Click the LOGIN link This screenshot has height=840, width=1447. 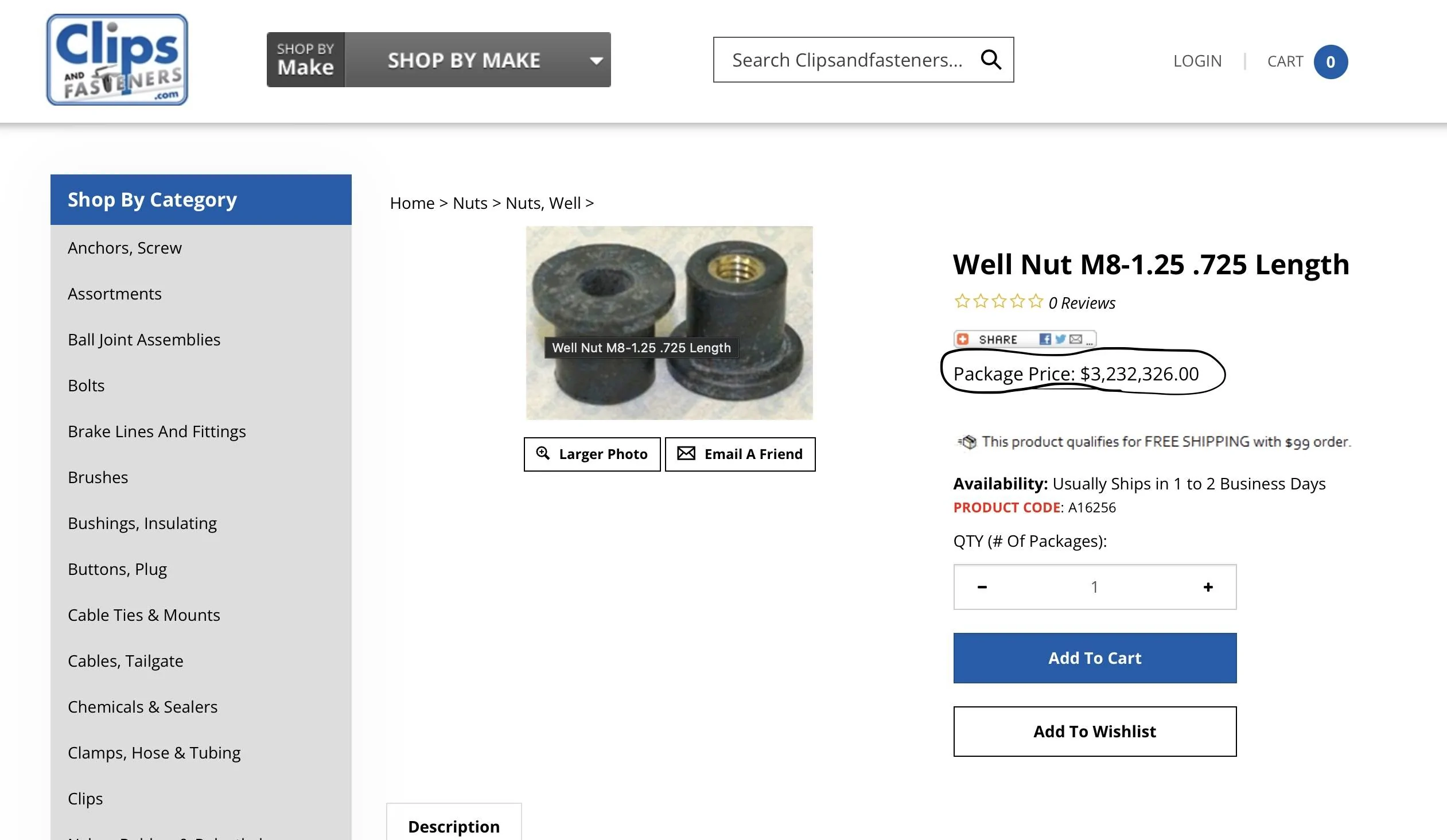[1197, 61]
